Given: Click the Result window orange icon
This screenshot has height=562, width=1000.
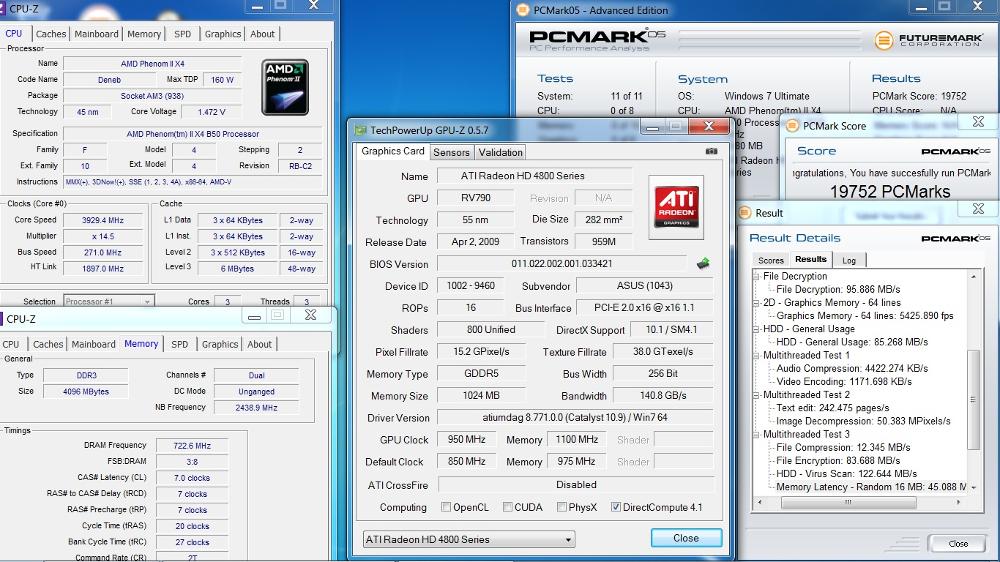Looking at the screenshot, I should coord(744,212).
